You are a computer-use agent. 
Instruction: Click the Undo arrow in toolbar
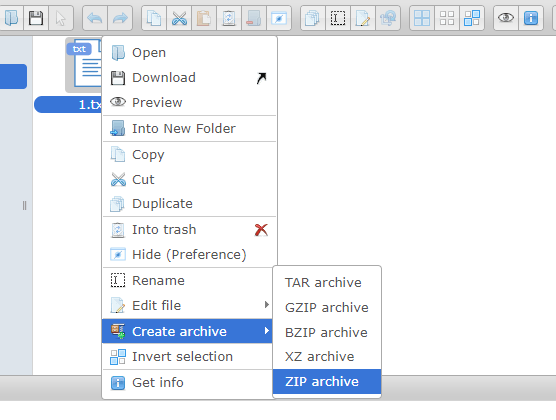tap(95, 18)
